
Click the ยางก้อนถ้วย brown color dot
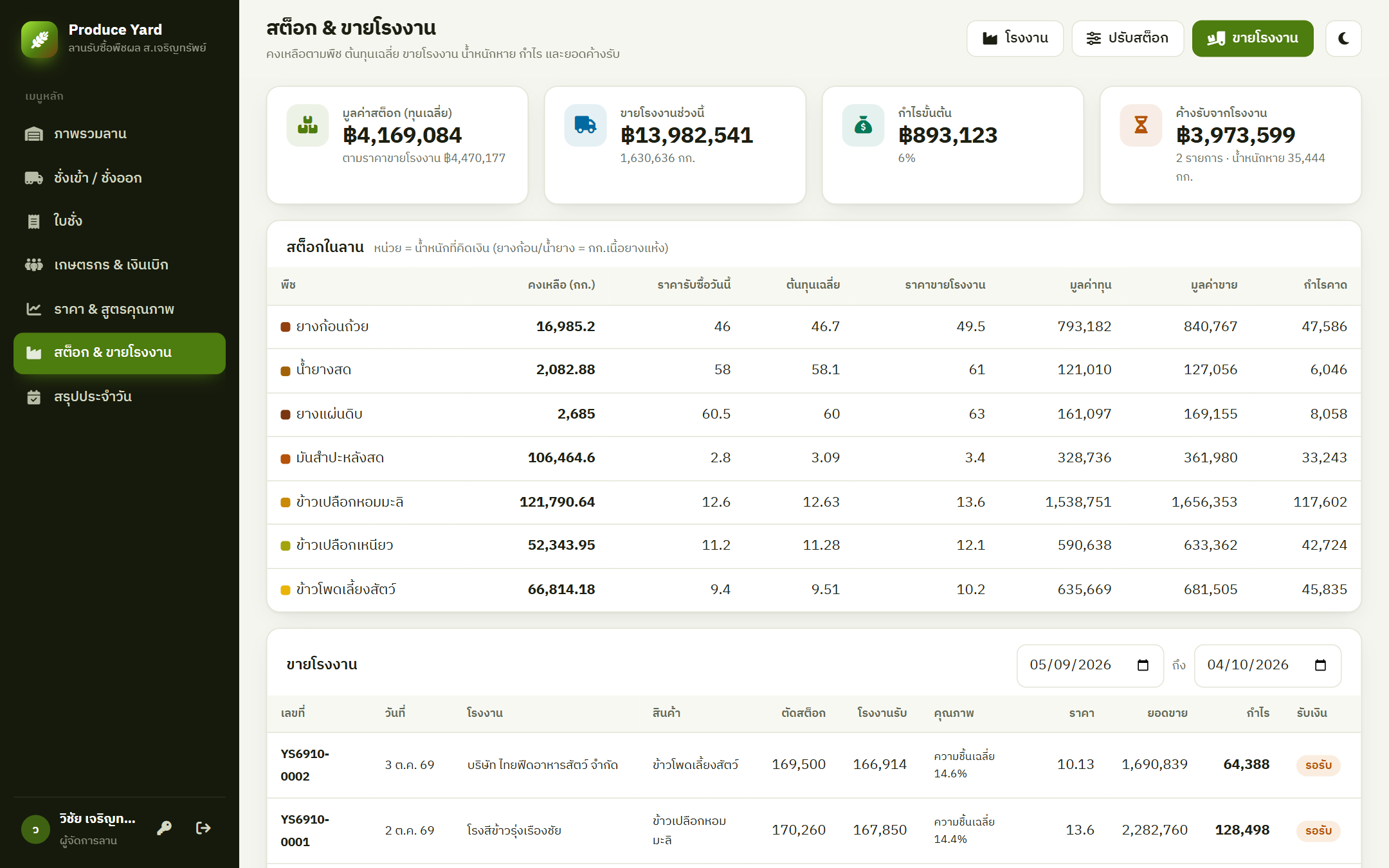click(286, 327)
